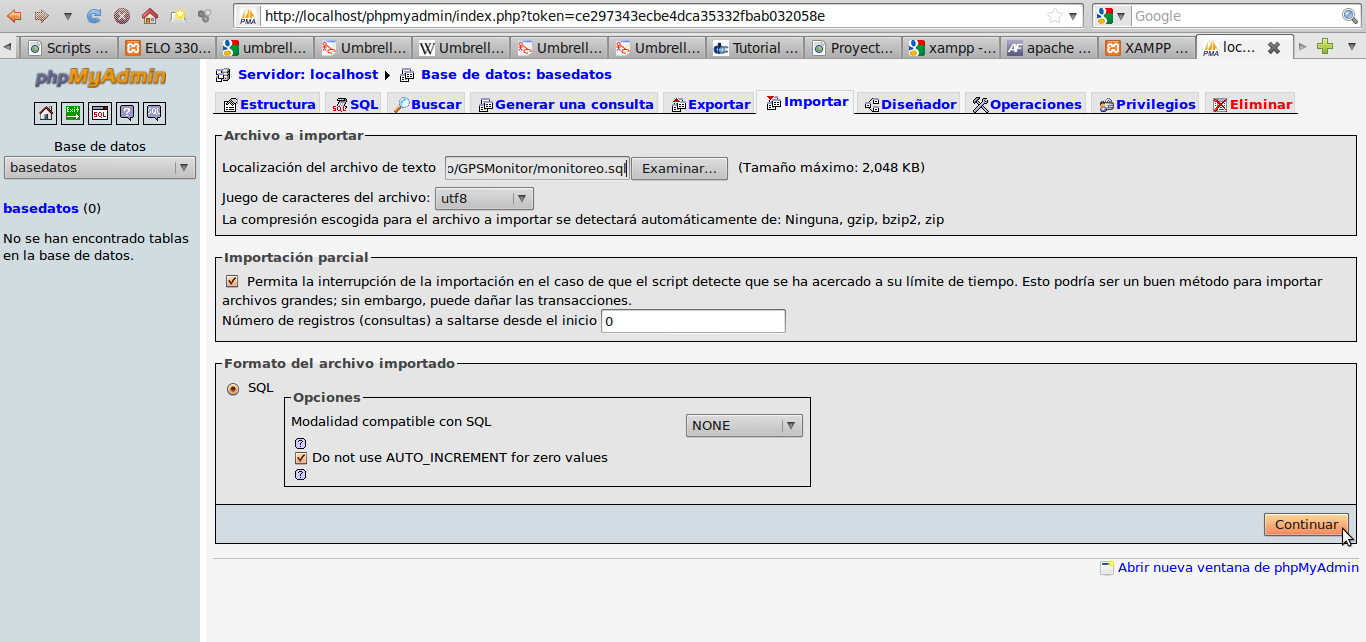
Task: Select the SQL format radio button
Action: point(233,389)
